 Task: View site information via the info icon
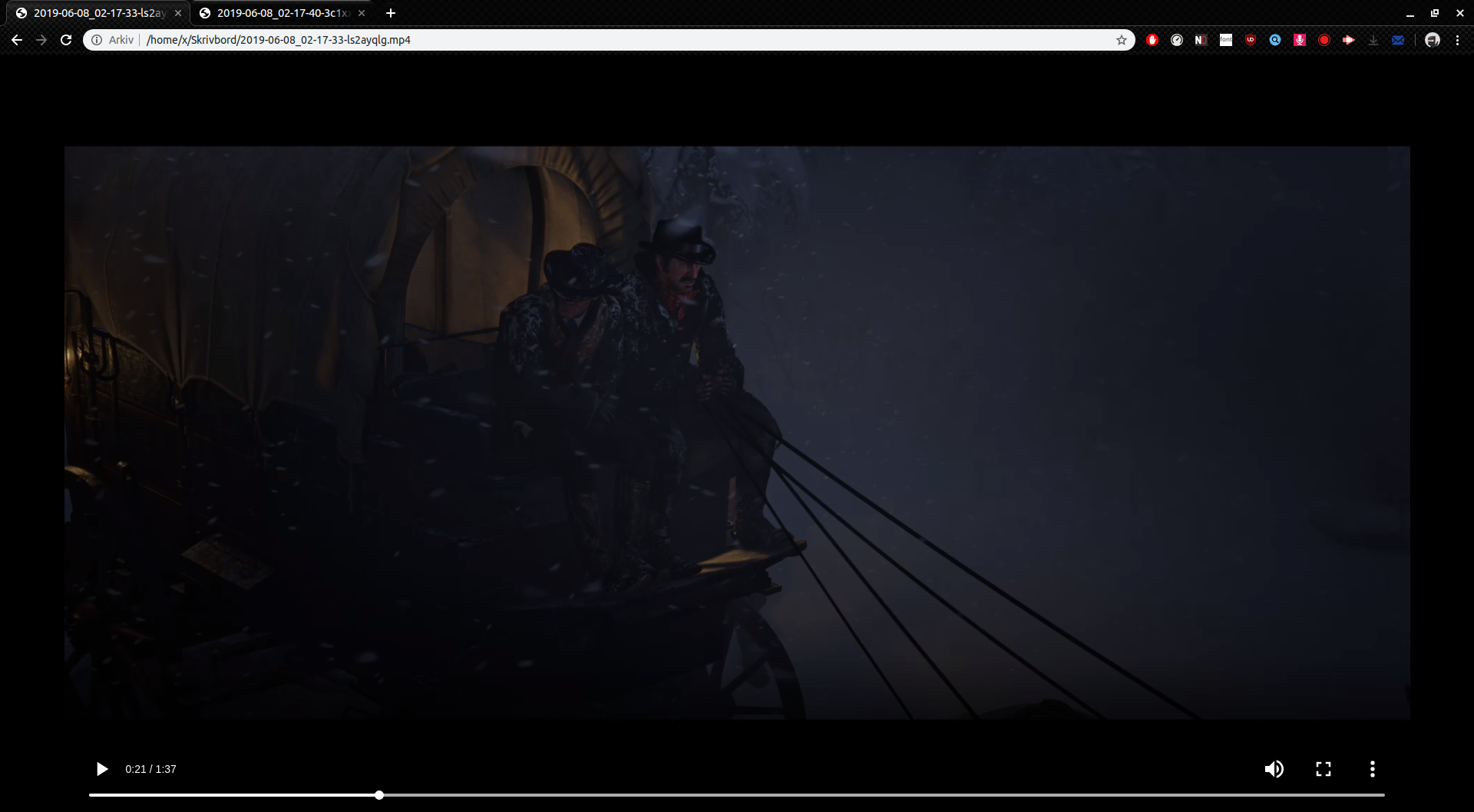97,40
